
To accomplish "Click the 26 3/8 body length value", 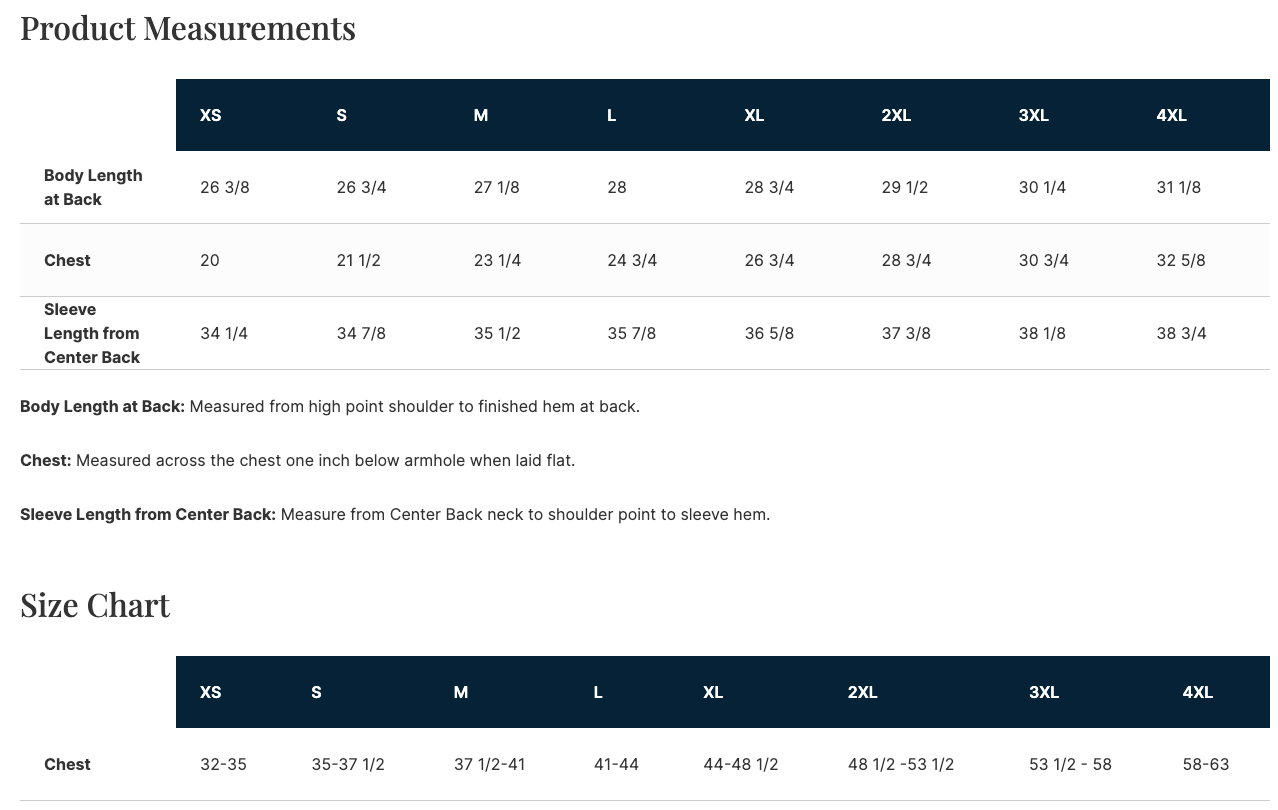I will pos(224,187).
